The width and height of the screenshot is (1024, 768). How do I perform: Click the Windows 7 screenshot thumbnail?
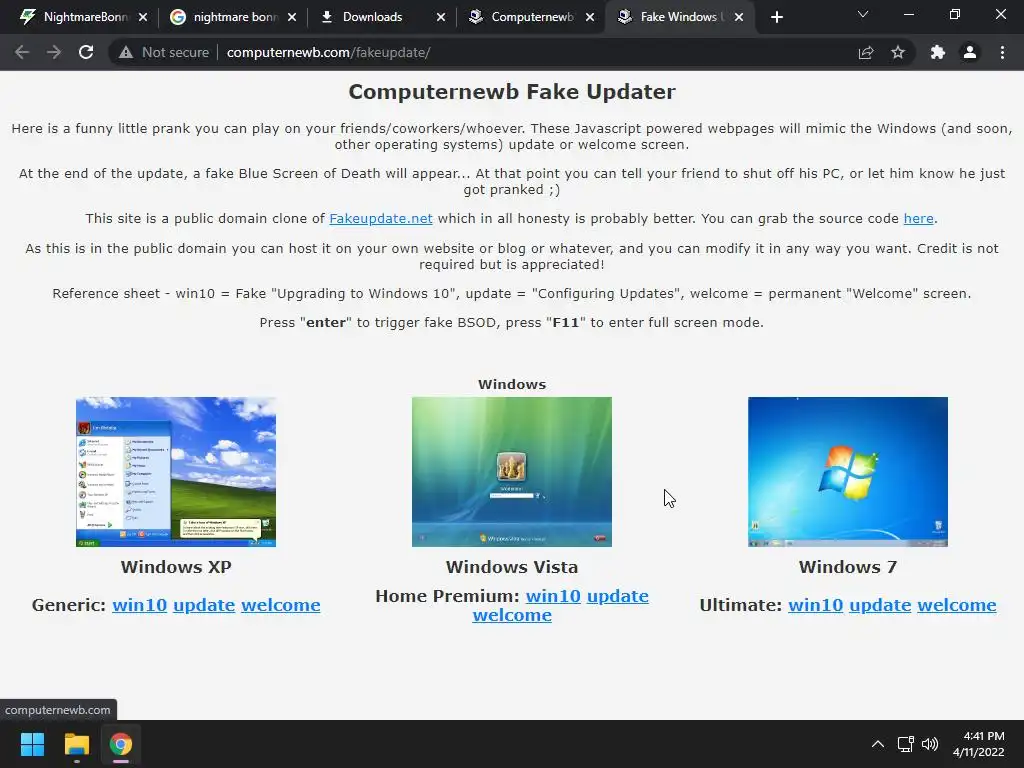coord(848,472)
